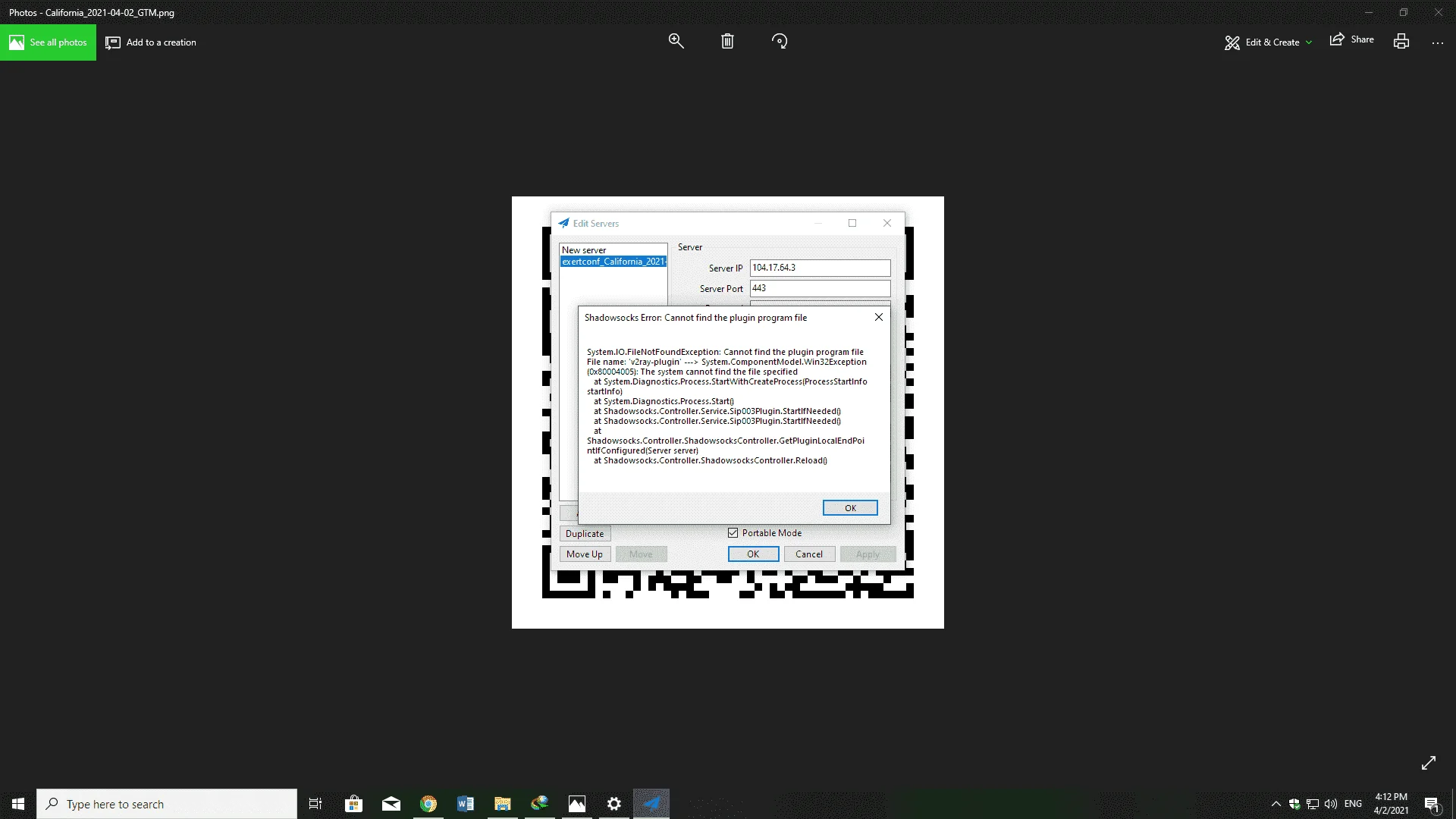This screenshot has width=1456, height=819.
Task: Zoom in with the magnifier icon
Action: 676,42
